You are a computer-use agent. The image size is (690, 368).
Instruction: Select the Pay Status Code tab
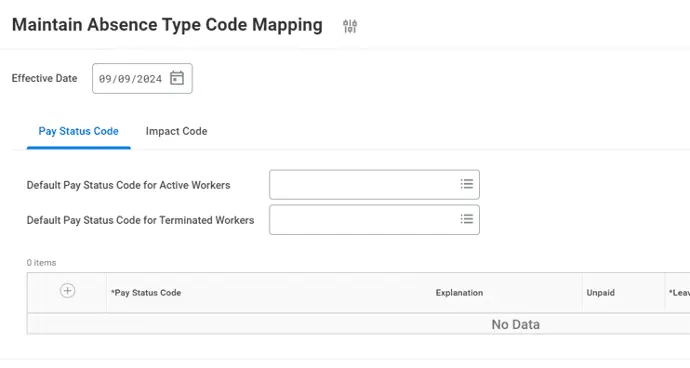(78, 131)
